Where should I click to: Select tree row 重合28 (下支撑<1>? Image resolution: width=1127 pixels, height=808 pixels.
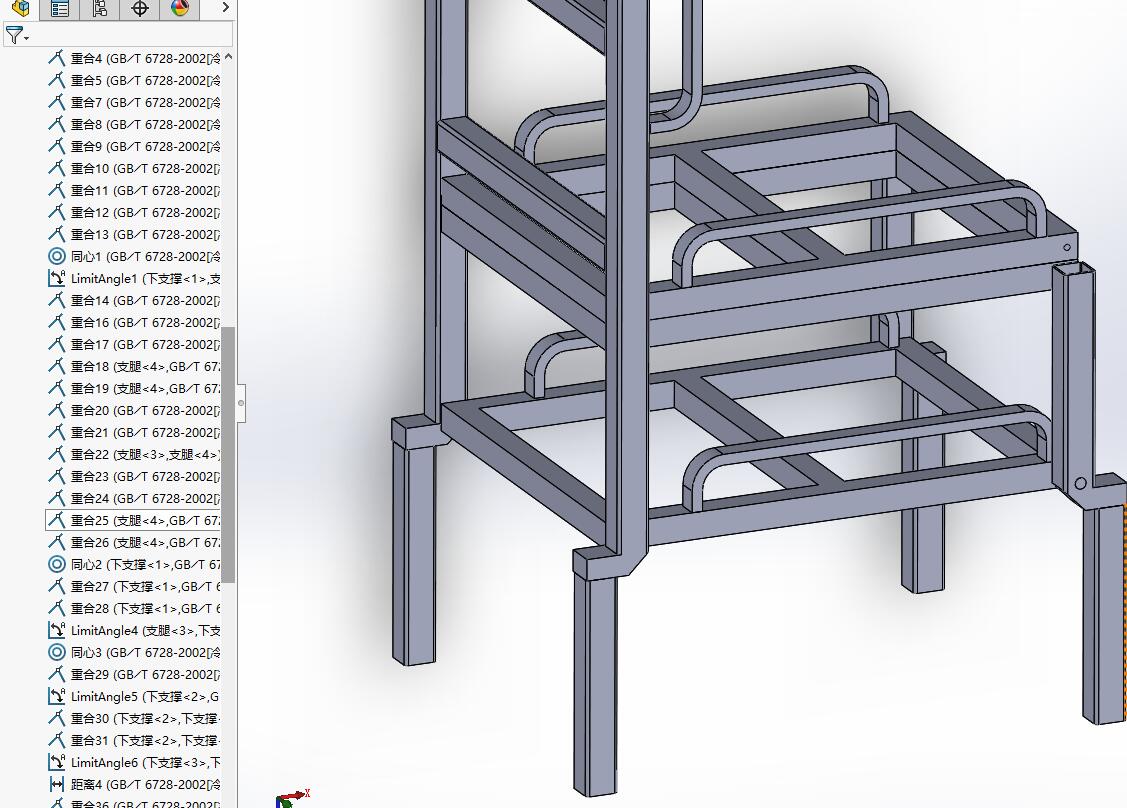[134, 608]
